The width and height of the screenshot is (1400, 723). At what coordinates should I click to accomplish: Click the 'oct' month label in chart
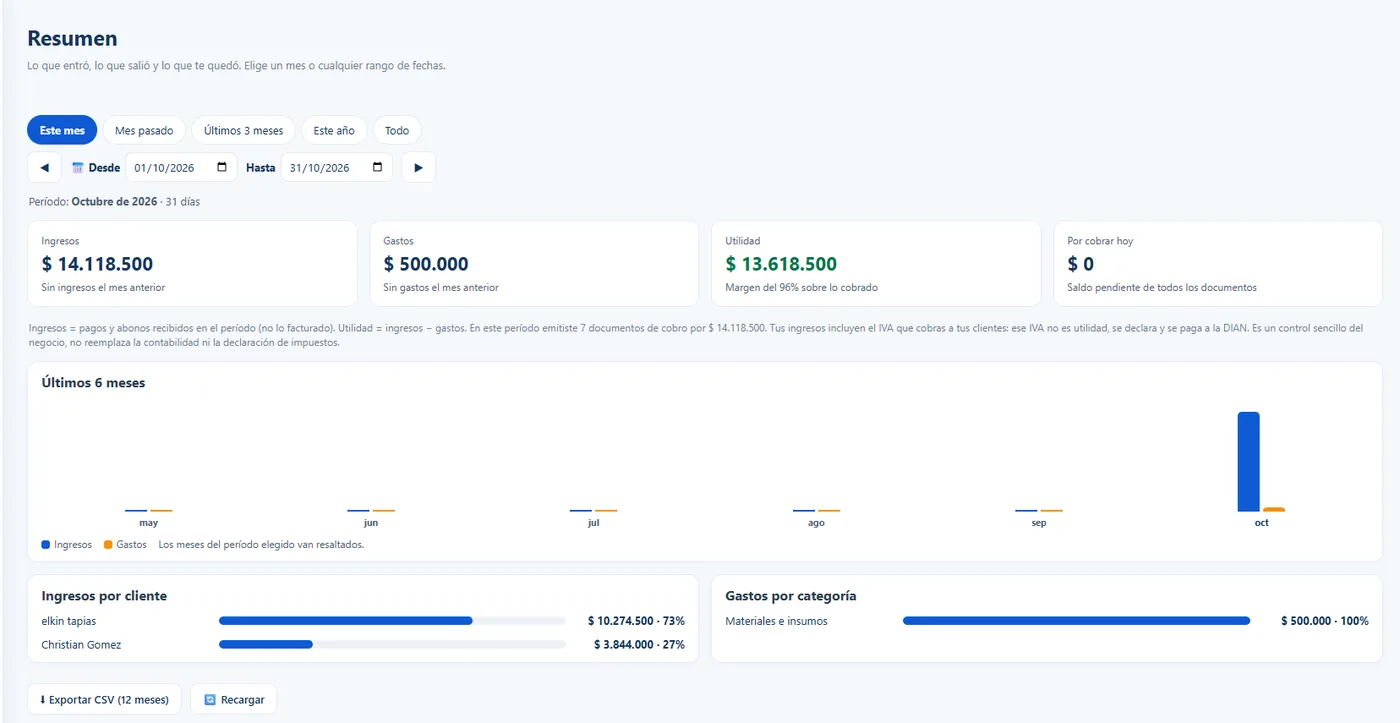point(1261,523)
